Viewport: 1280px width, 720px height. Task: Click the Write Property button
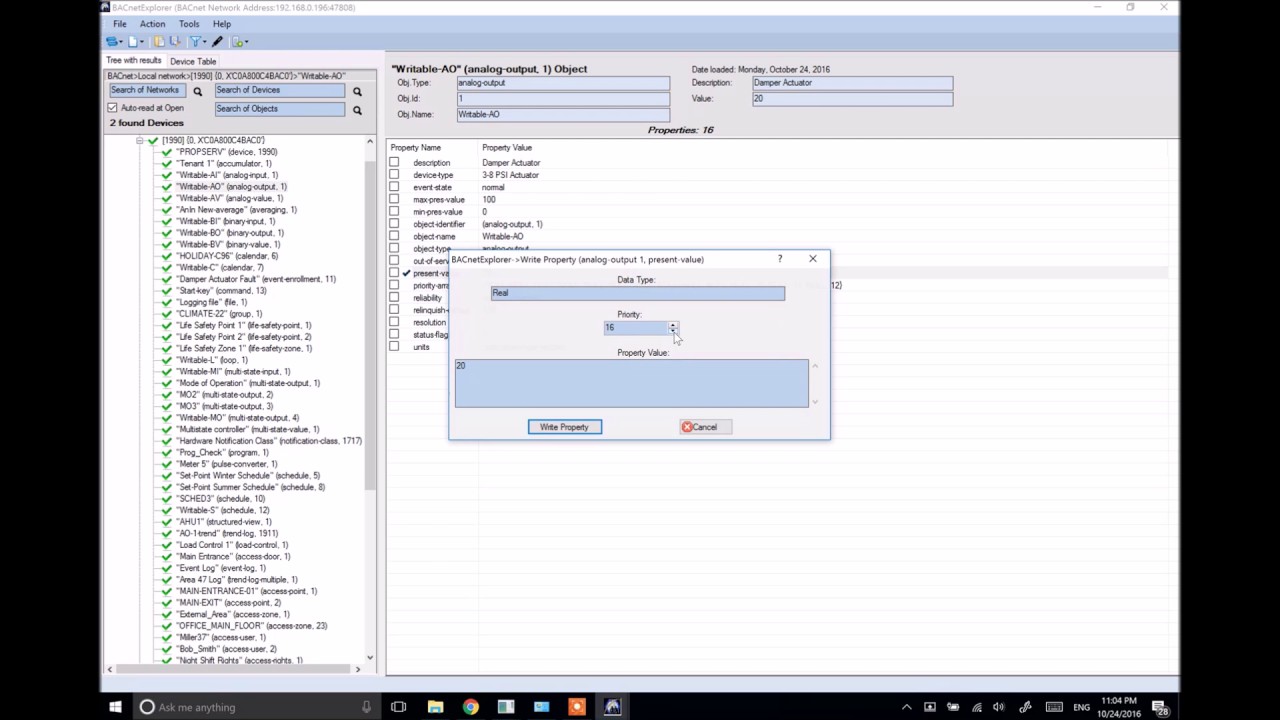click(x=565, y=427)
